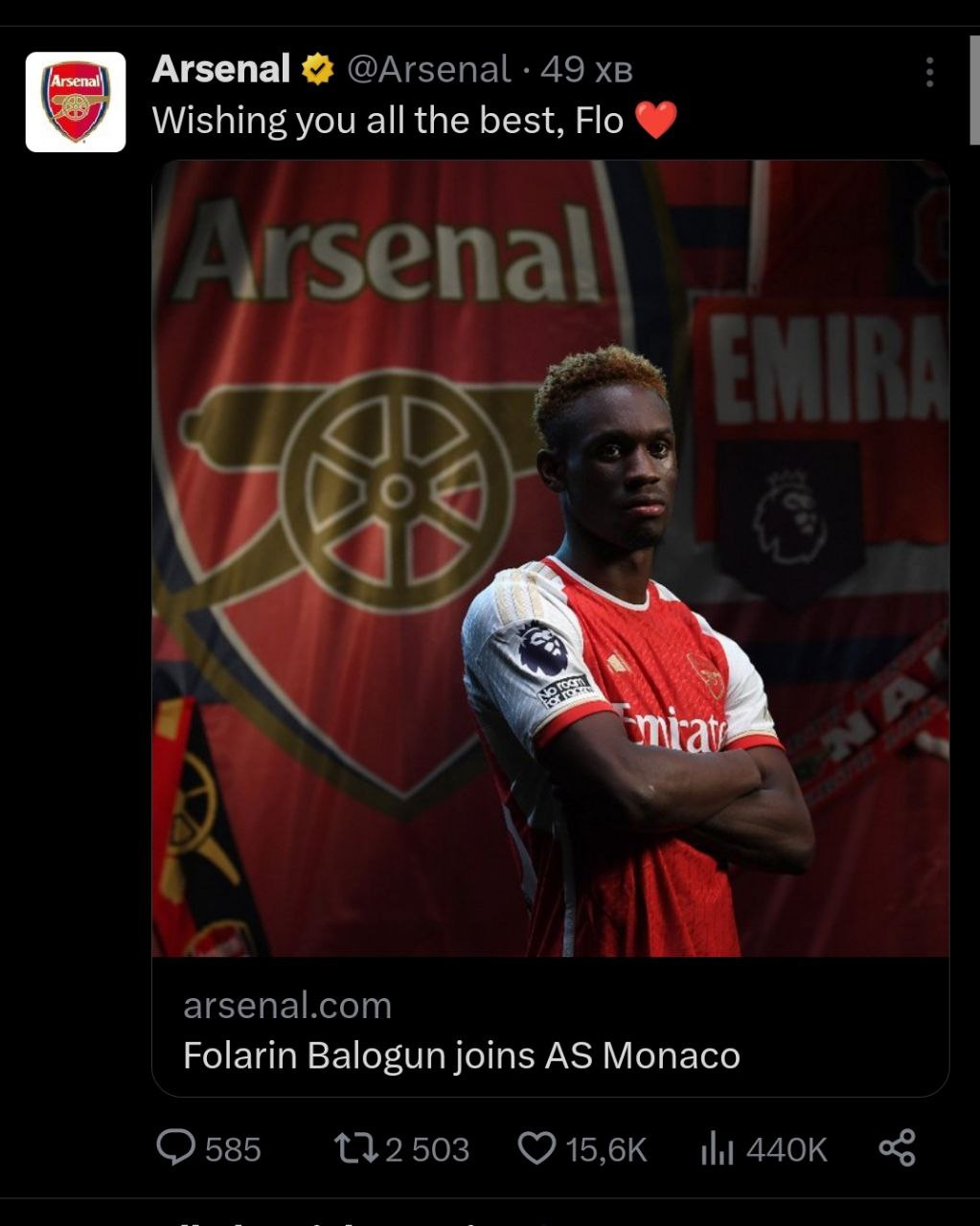Screen dimensions: 980x1226
Task: Open view analytics bar chart icon
Action: pyautogui.click(x=717, y=1147)
